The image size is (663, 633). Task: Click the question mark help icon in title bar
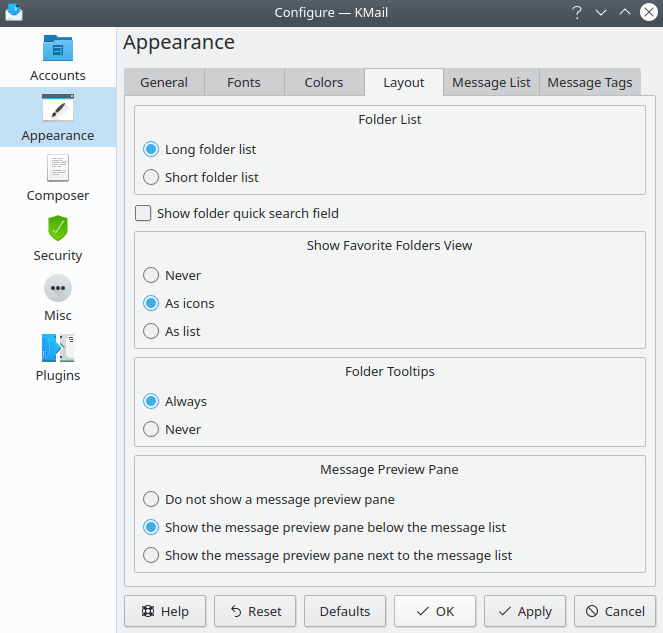click(576, 12)
